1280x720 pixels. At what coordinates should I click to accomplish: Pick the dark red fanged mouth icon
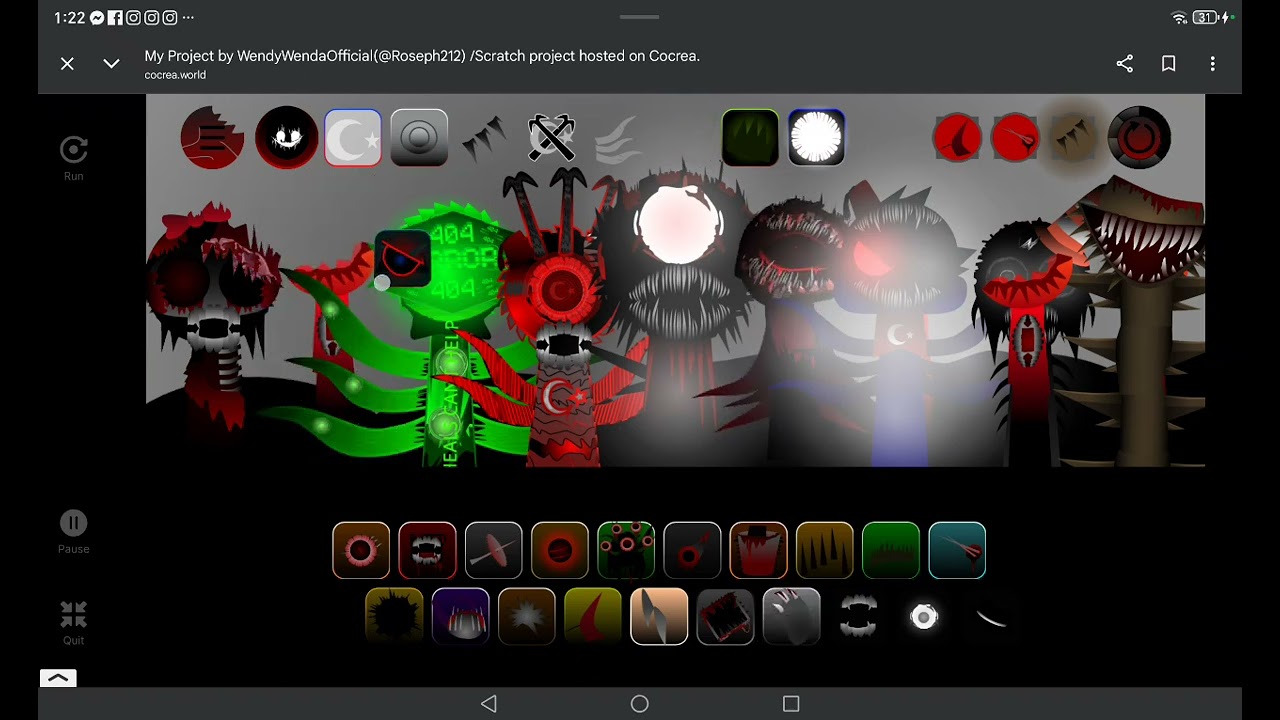pos(427,550)
